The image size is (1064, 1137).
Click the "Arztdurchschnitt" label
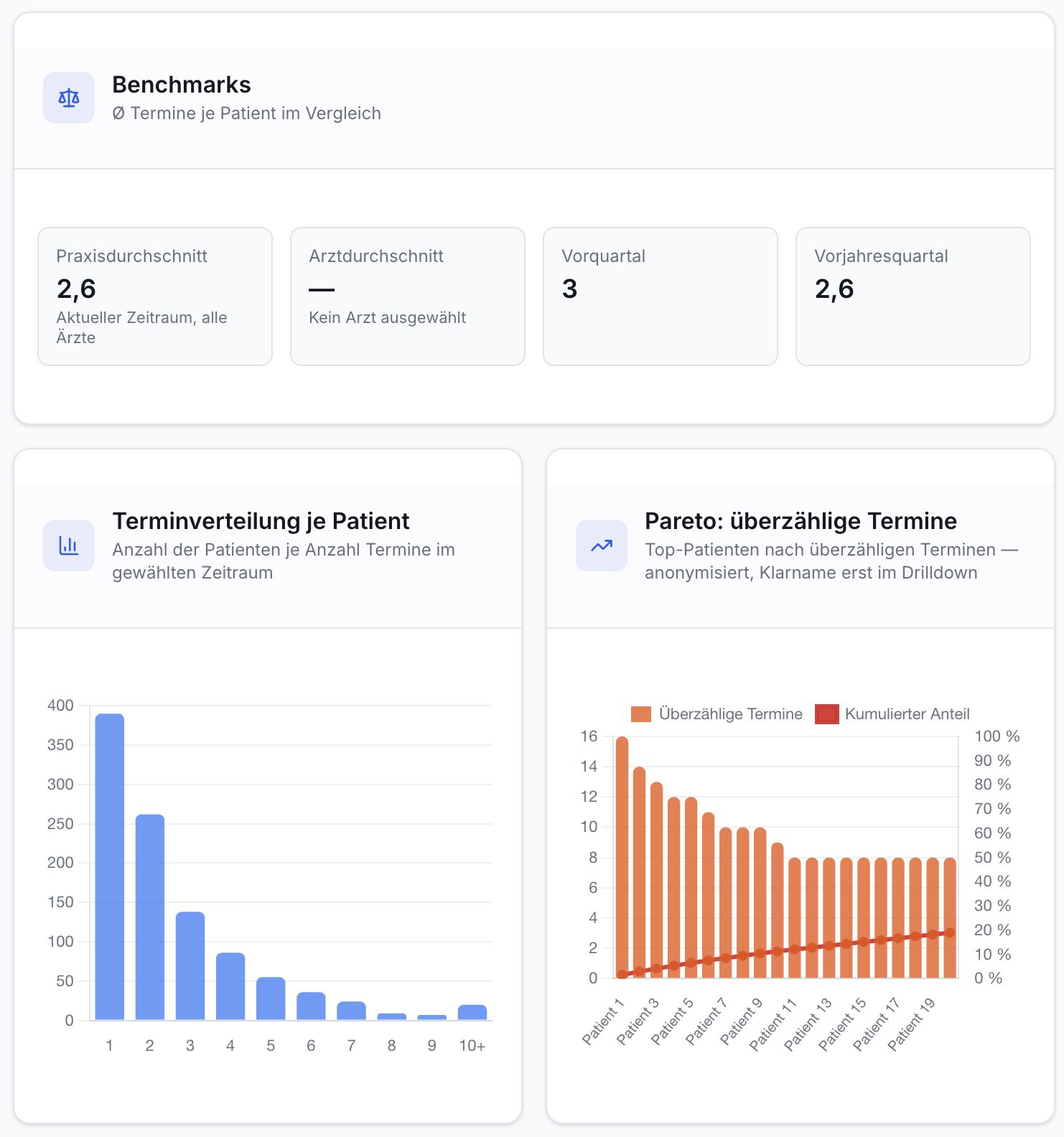[376, 256]
